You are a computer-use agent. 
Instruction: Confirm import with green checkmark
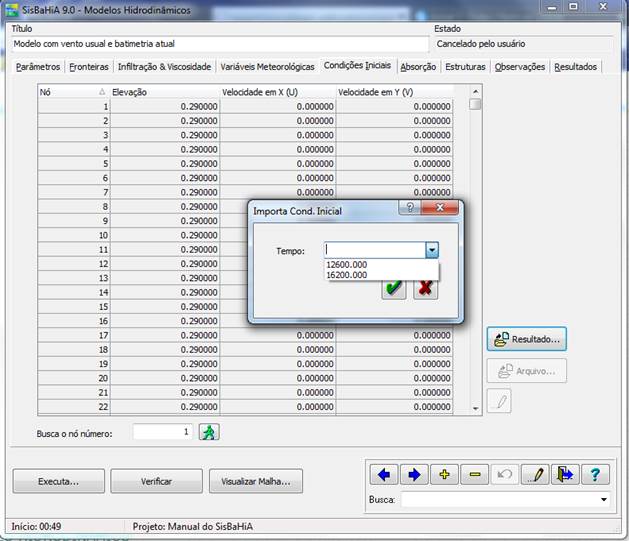pyautogui.click(x=394, y=289)
